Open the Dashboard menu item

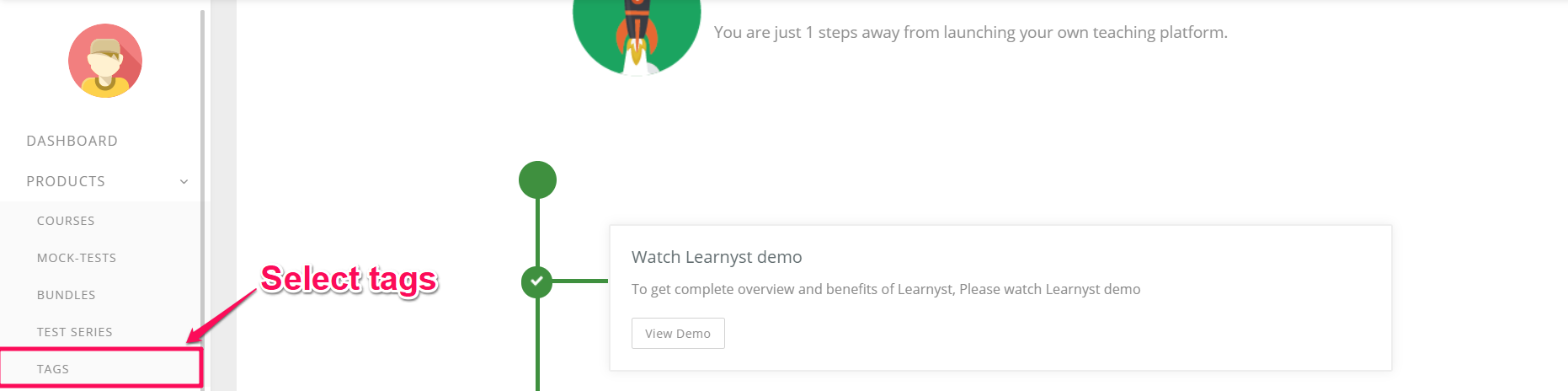72,141
